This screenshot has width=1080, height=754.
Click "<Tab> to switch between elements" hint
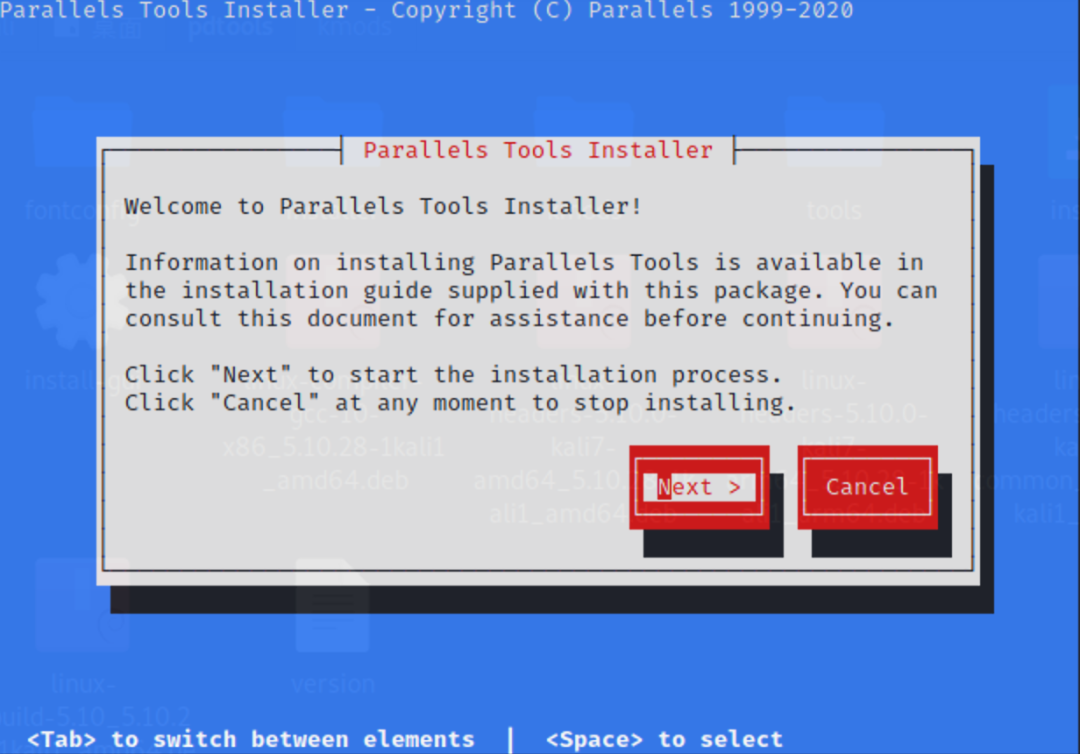coord(251,739)
